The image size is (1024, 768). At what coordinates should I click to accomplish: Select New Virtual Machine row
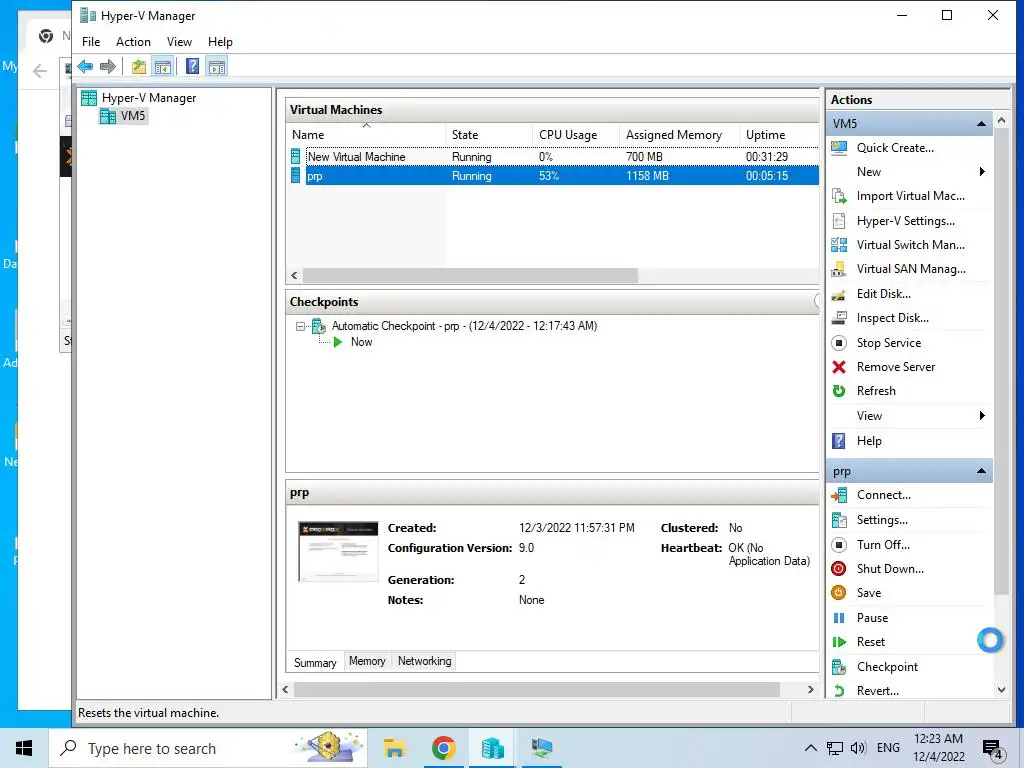point(554,157)
